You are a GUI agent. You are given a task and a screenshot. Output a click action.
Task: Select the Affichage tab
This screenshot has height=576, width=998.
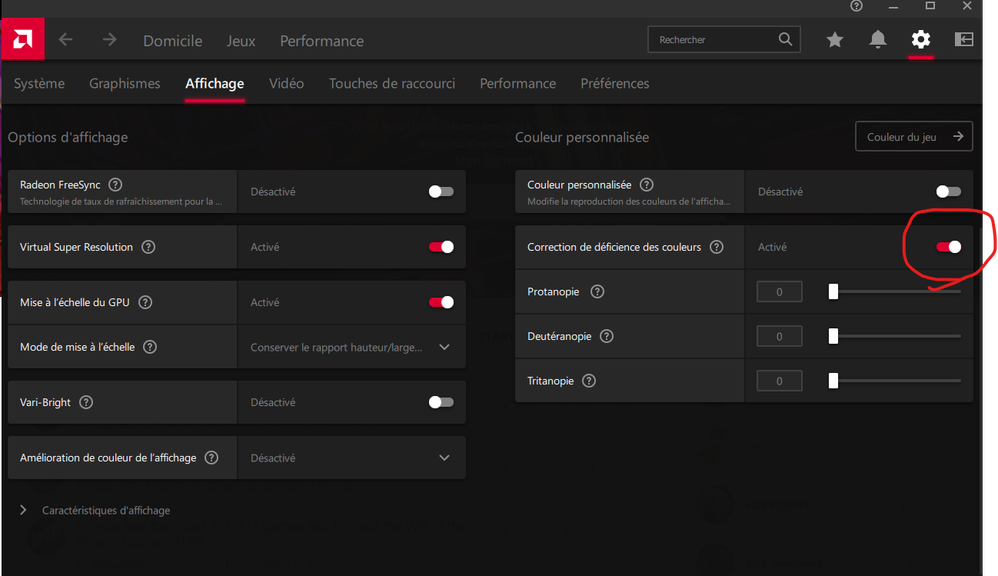(214, 83)
